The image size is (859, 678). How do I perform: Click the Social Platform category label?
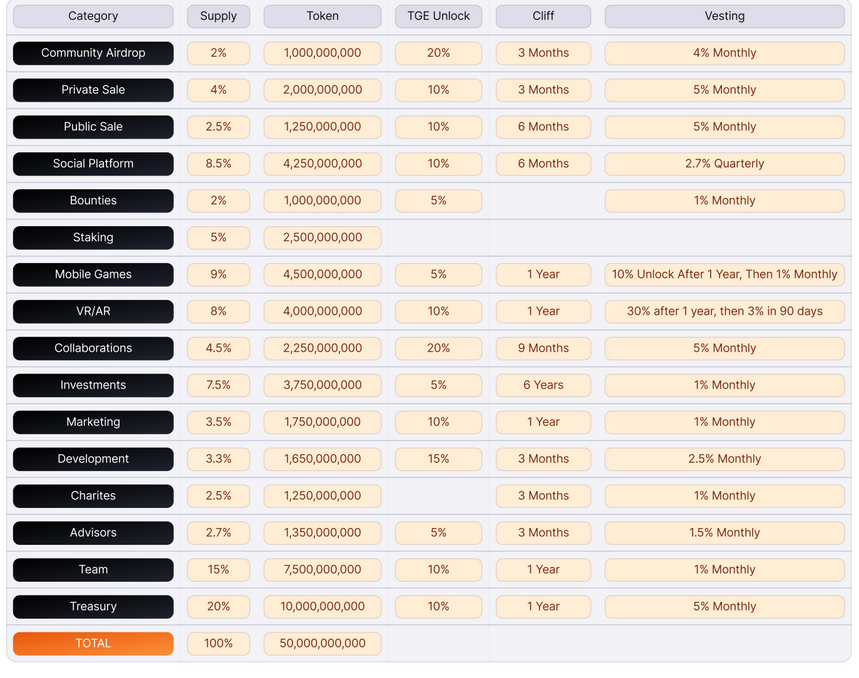[x=93, y=164]
